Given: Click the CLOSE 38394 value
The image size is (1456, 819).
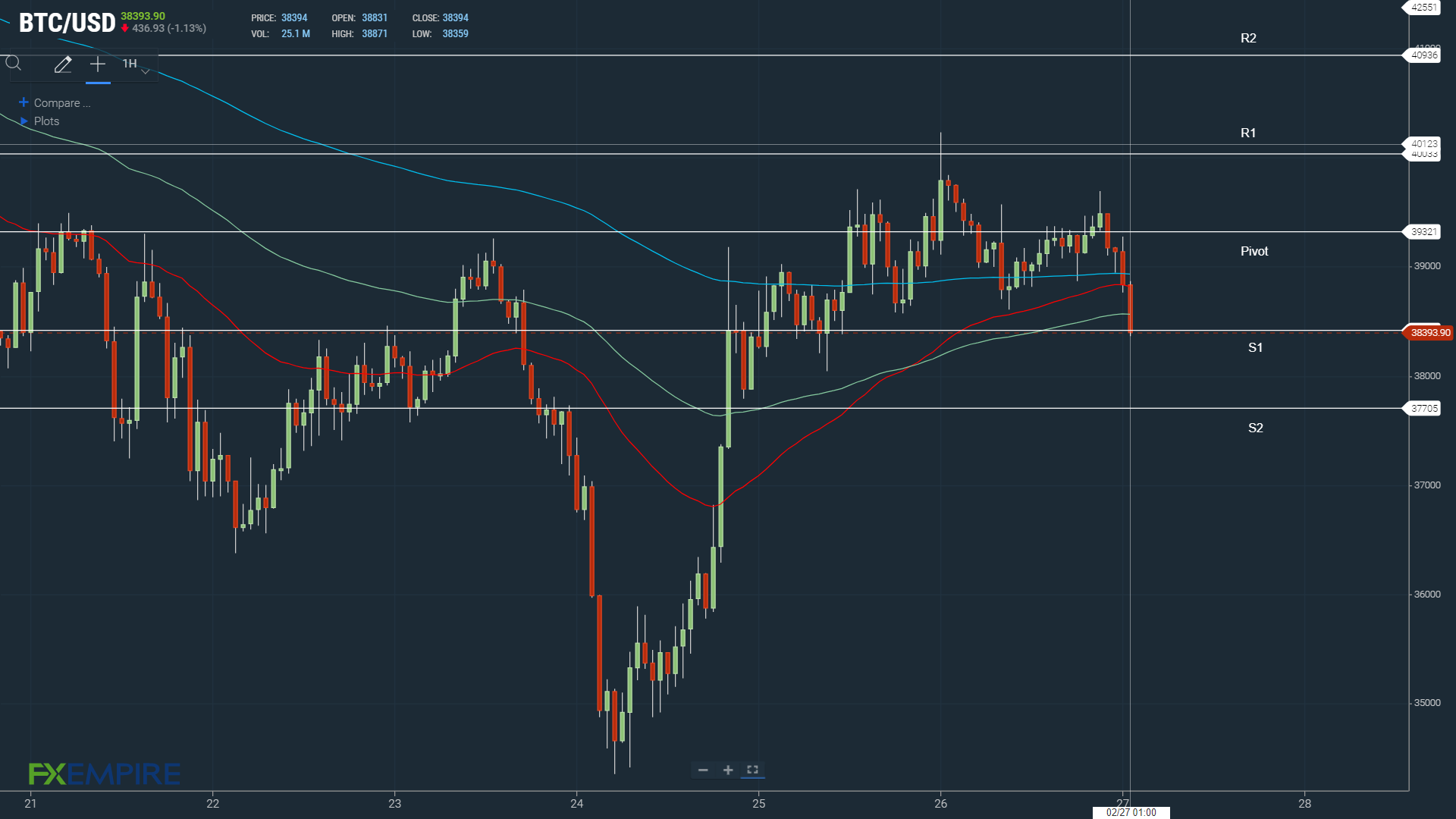Looking at the screenshot, I should [x=456, y=18].
